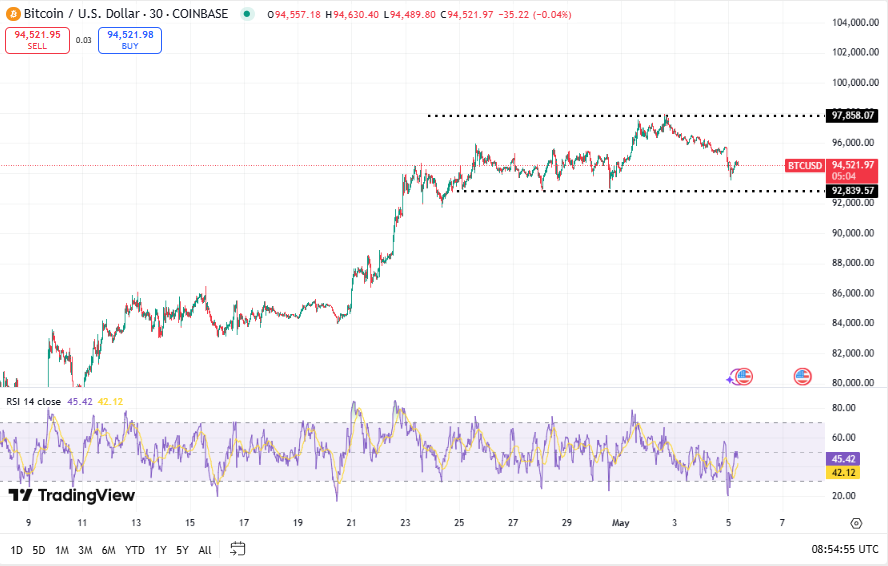Click the BTCUSD current price tag
Viewport: 888px width, 566px height.
click(805, 165)
